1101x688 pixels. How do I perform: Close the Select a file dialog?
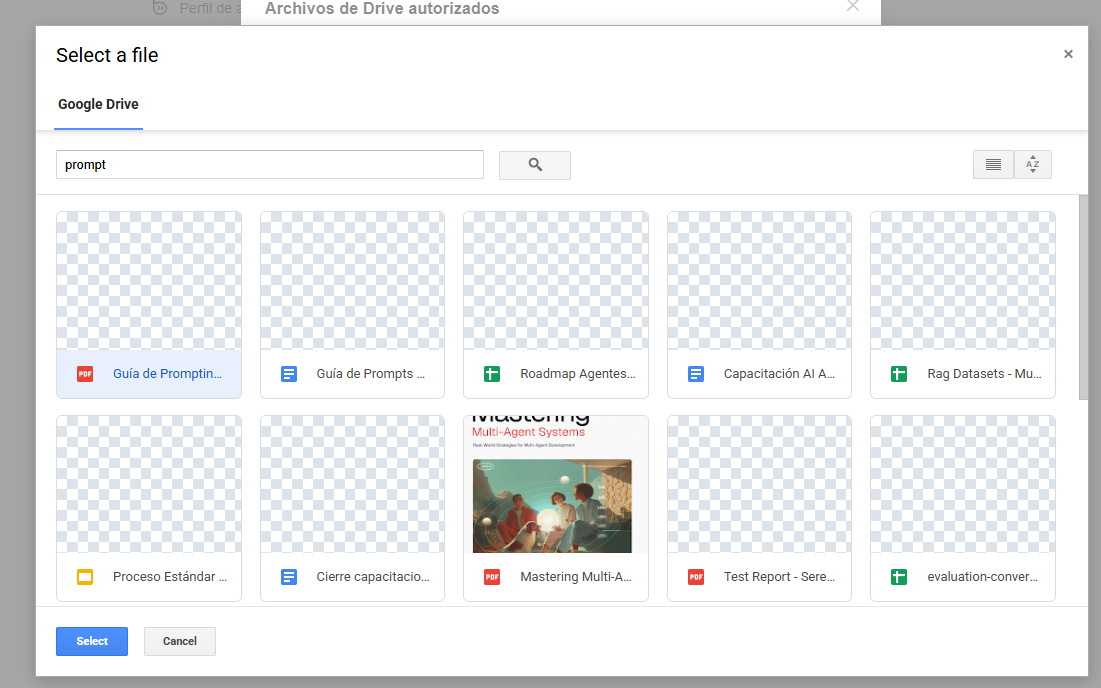click(x=1068, y=55)
